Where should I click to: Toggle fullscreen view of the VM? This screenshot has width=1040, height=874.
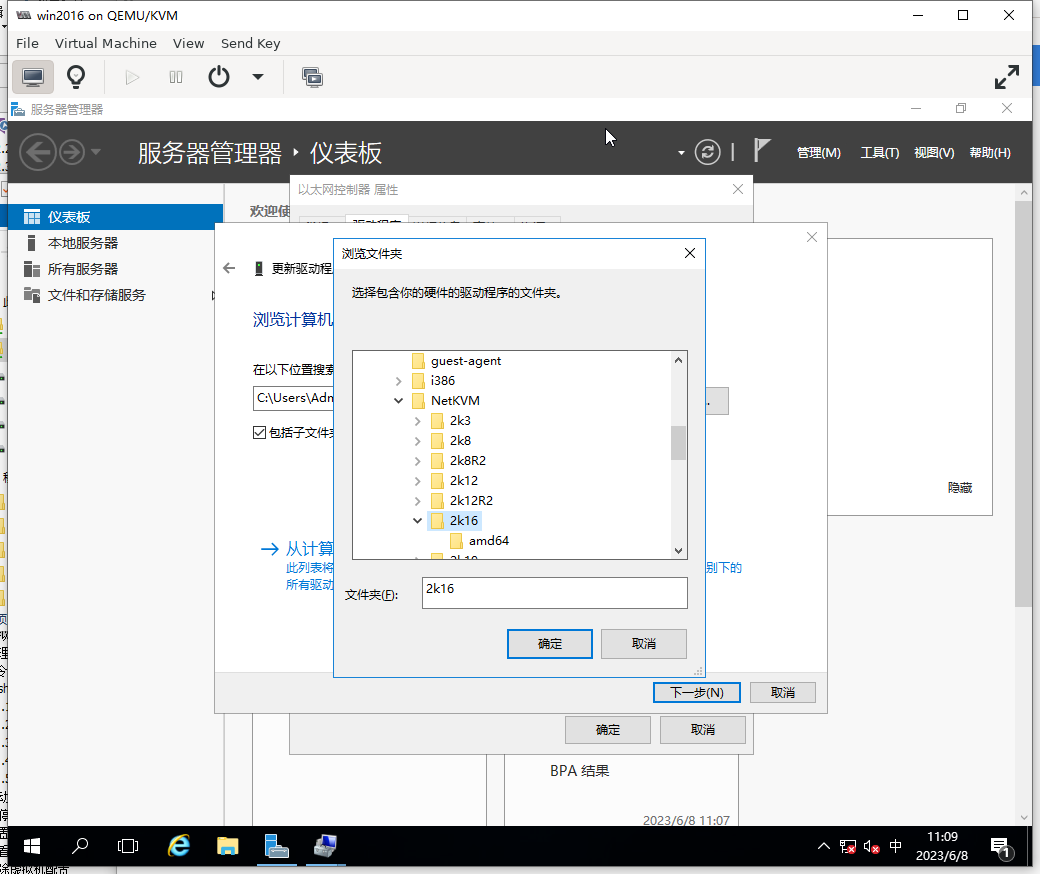tap(1006, 77)
